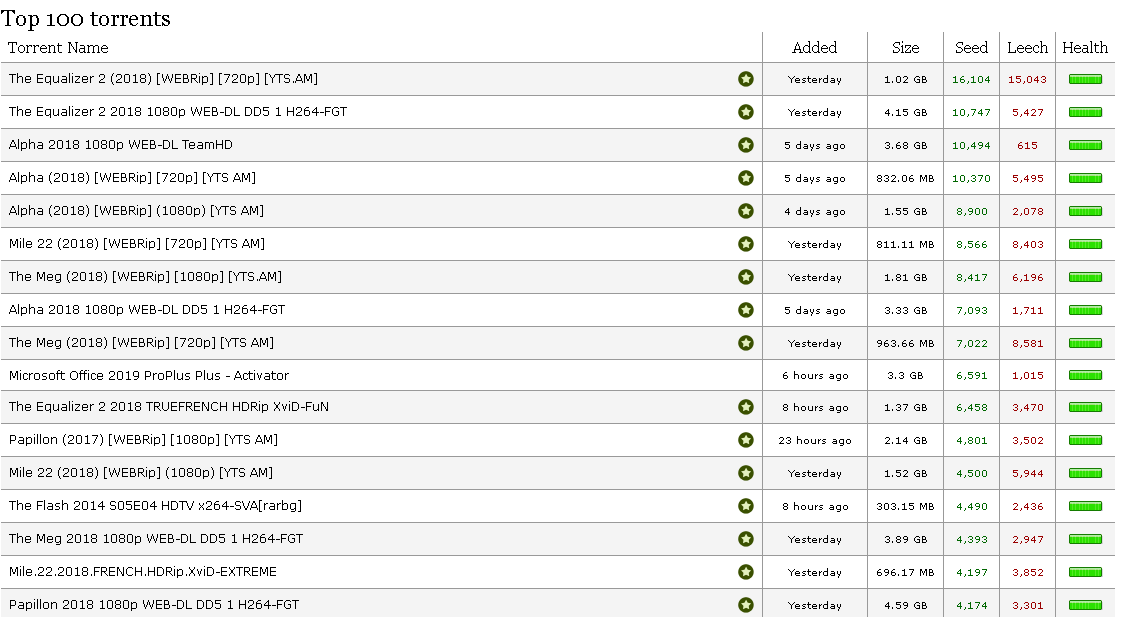Screen dimensions: 1125x617
Task: Open The Equalizer 2 TRUEFRENCH HDRip torrent
Action: pos(169,407)
